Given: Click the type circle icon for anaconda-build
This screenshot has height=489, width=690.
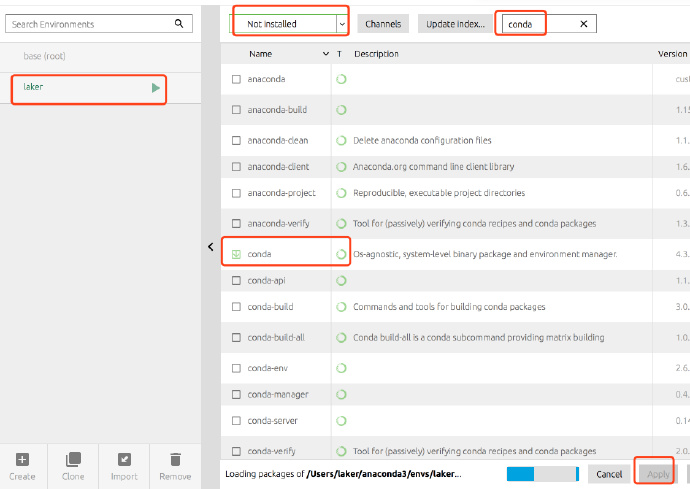Looking at the screenshot, I should (341, 110).
